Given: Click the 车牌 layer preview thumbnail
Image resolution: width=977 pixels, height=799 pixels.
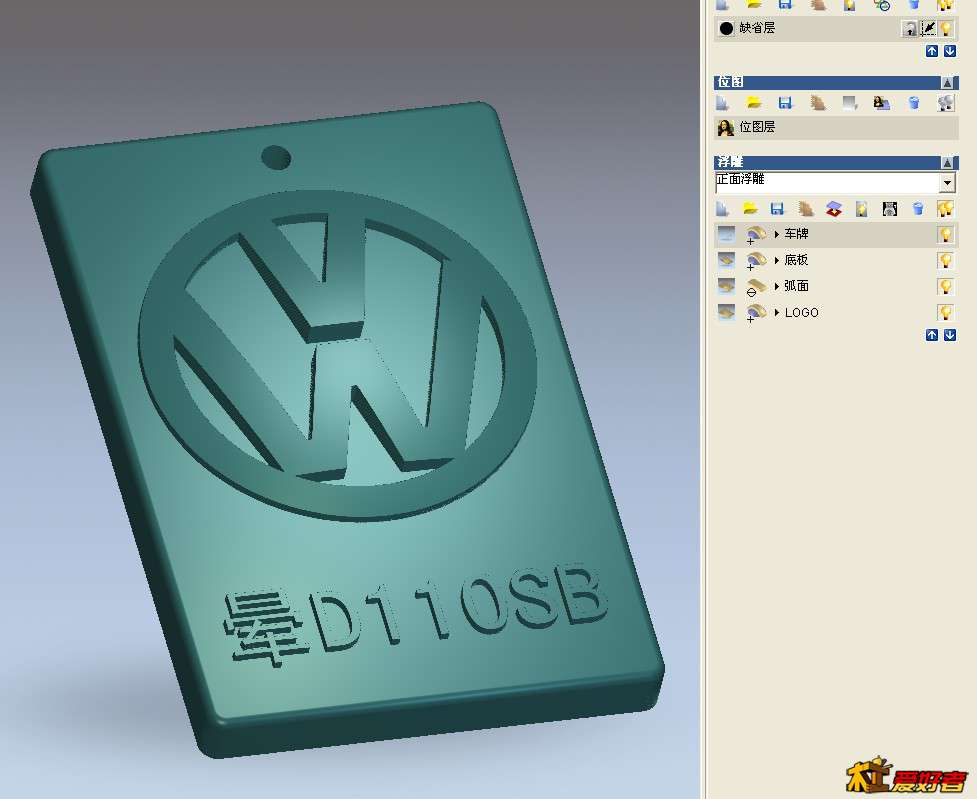Looking at the screenshot, I should coord(726,234).
